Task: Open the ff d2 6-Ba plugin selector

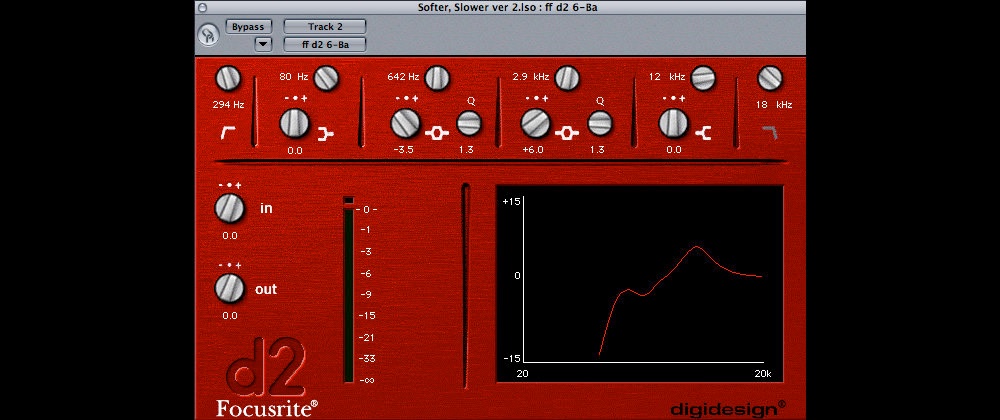Action: (x=325, y=44)
